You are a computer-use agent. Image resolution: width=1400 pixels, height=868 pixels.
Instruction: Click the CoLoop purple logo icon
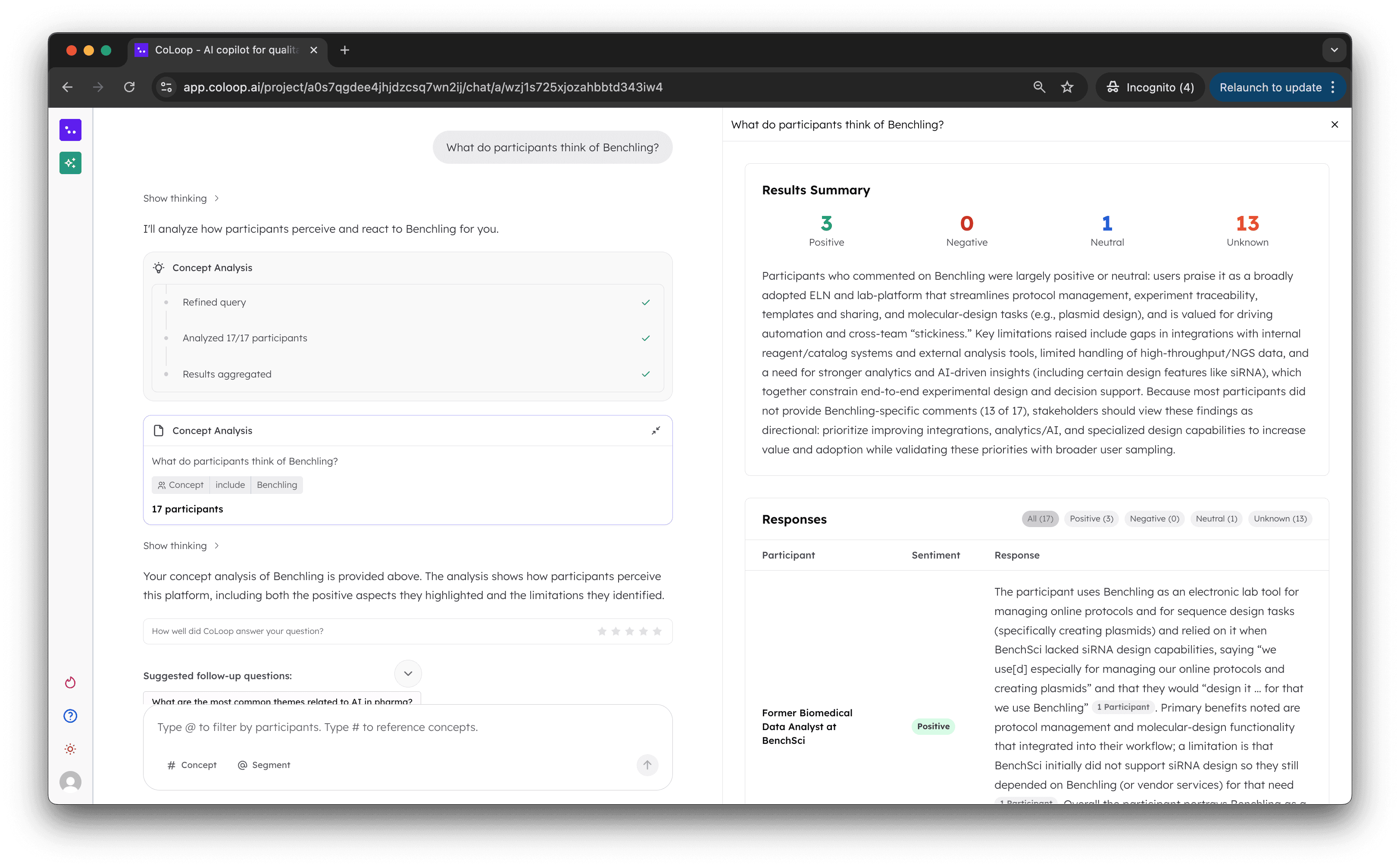click(70, 130)
